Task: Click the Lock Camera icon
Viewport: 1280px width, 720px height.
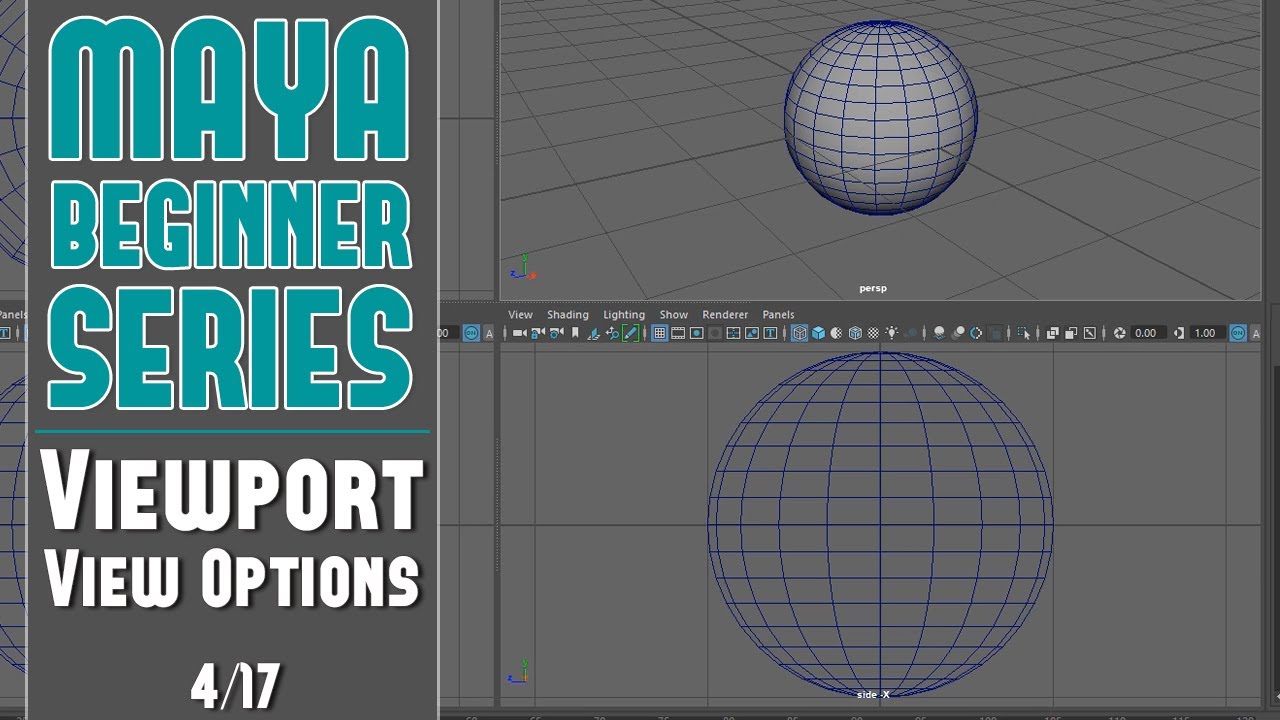Action: click(537, 333)
